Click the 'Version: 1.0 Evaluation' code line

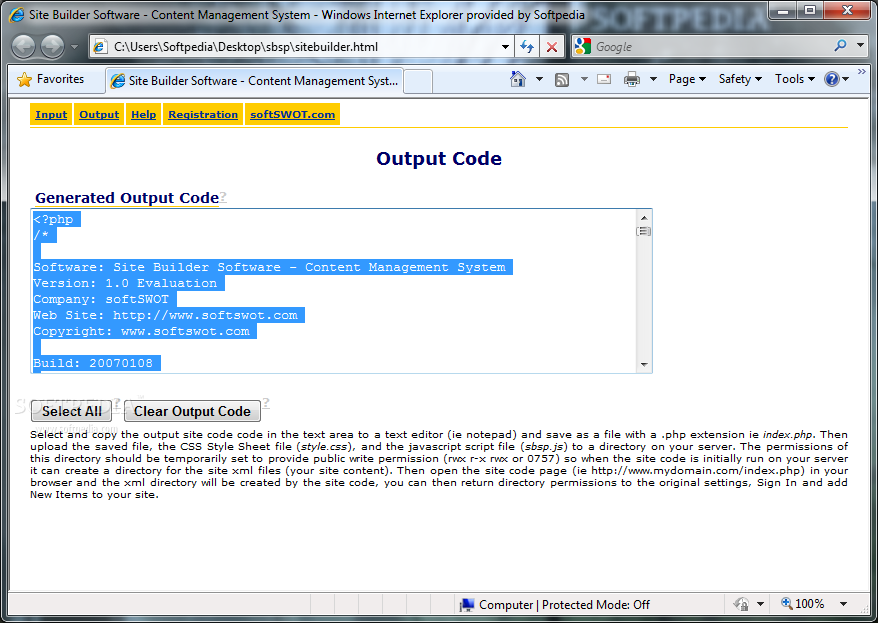point(125,283)
